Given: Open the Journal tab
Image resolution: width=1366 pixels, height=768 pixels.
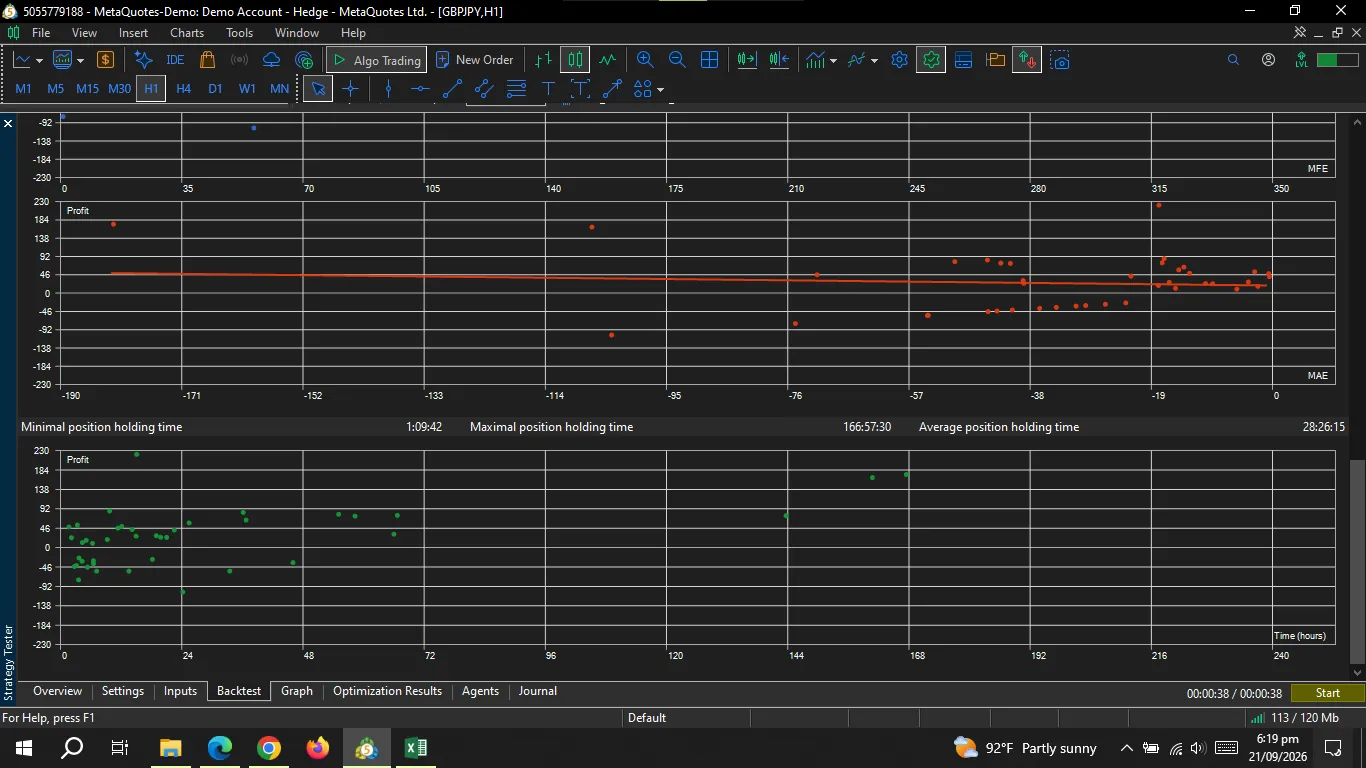Looking at the screenshot, I should (537, 691).
